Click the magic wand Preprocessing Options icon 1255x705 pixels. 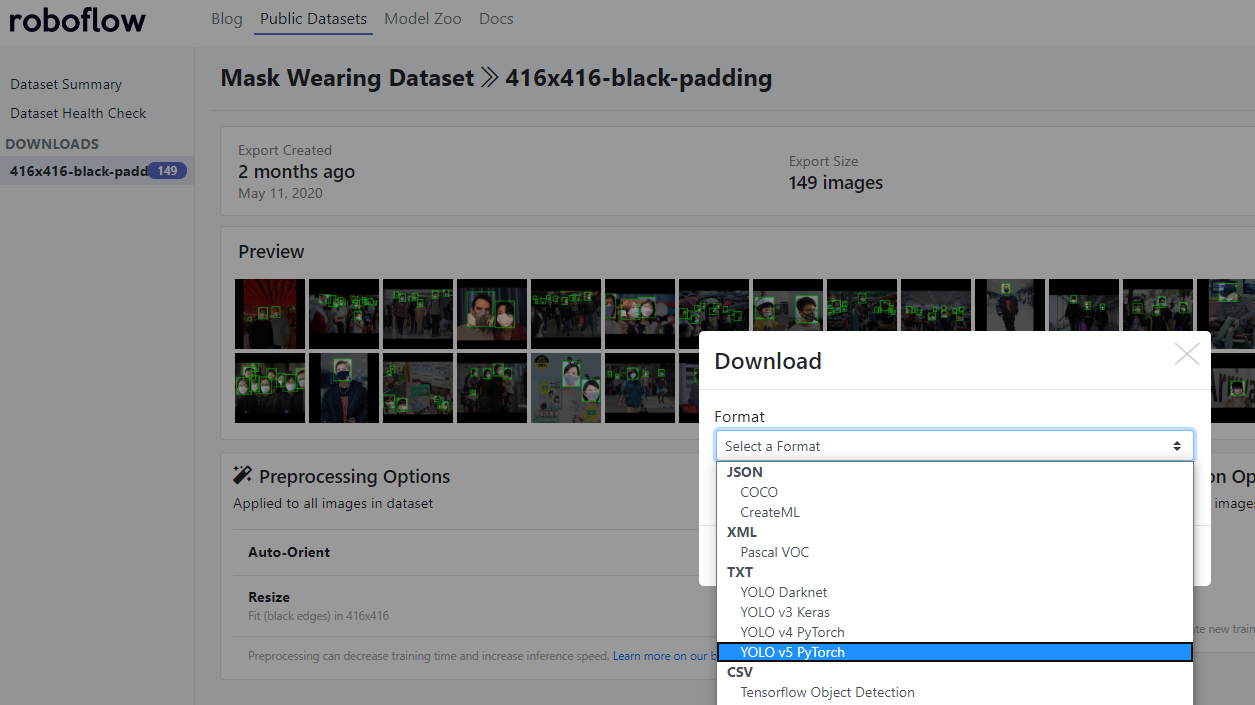242,475
